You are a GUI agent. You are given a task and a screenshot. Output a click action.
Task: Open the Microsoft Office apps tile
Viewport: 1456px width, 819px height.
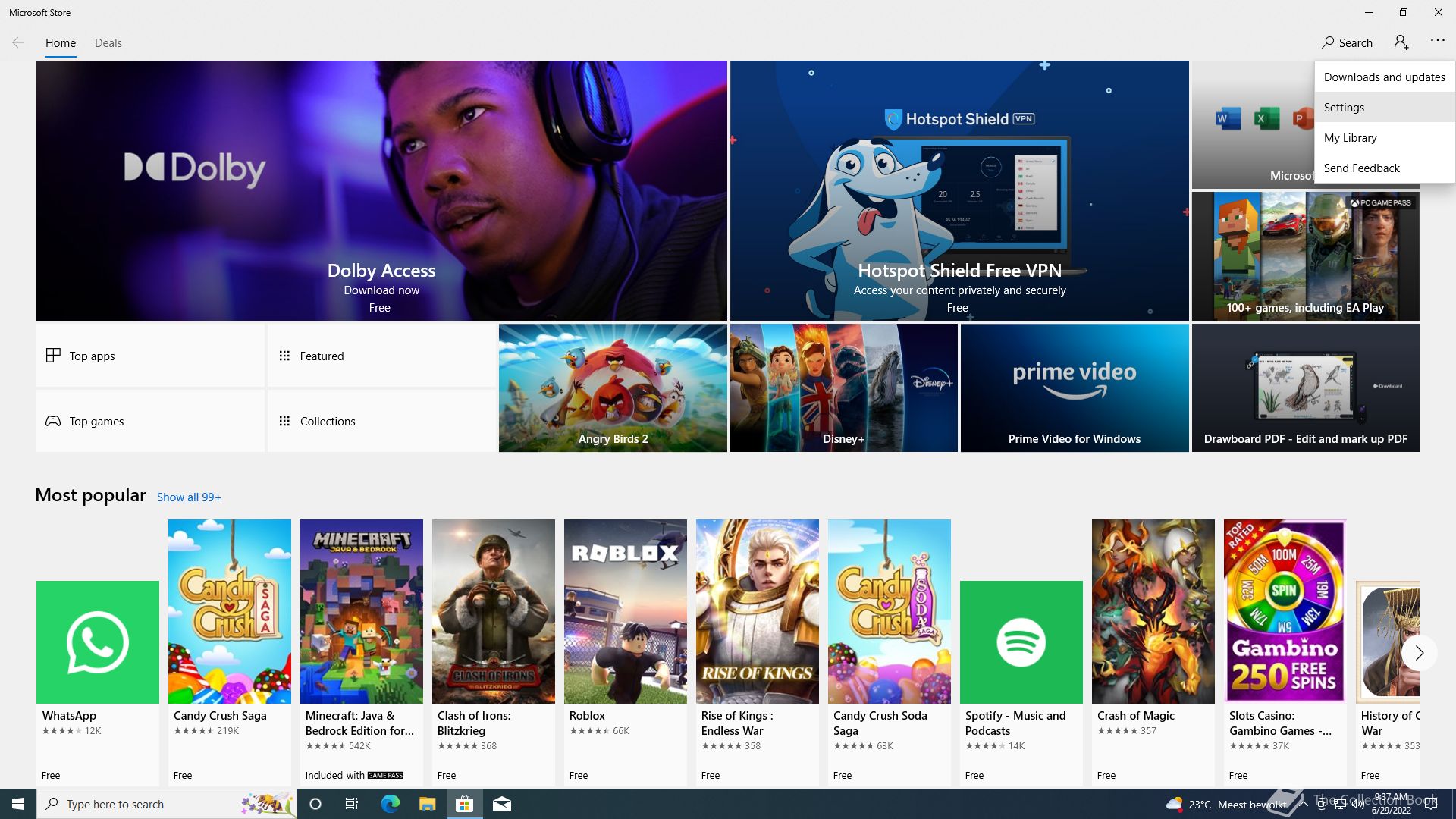pyautogui.click(x=1253, y=125)
